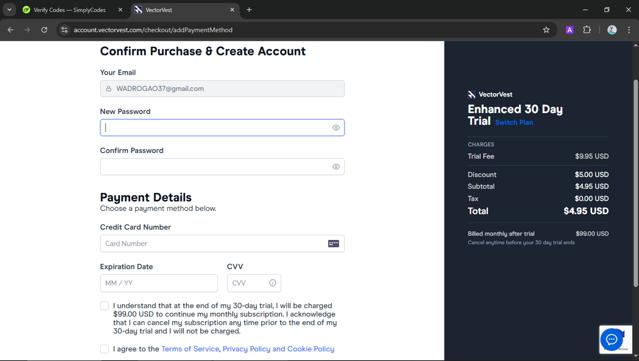Click the Total $4.95 USD amount
Viewport: 639px width, 361px height.
coord(586,211)
